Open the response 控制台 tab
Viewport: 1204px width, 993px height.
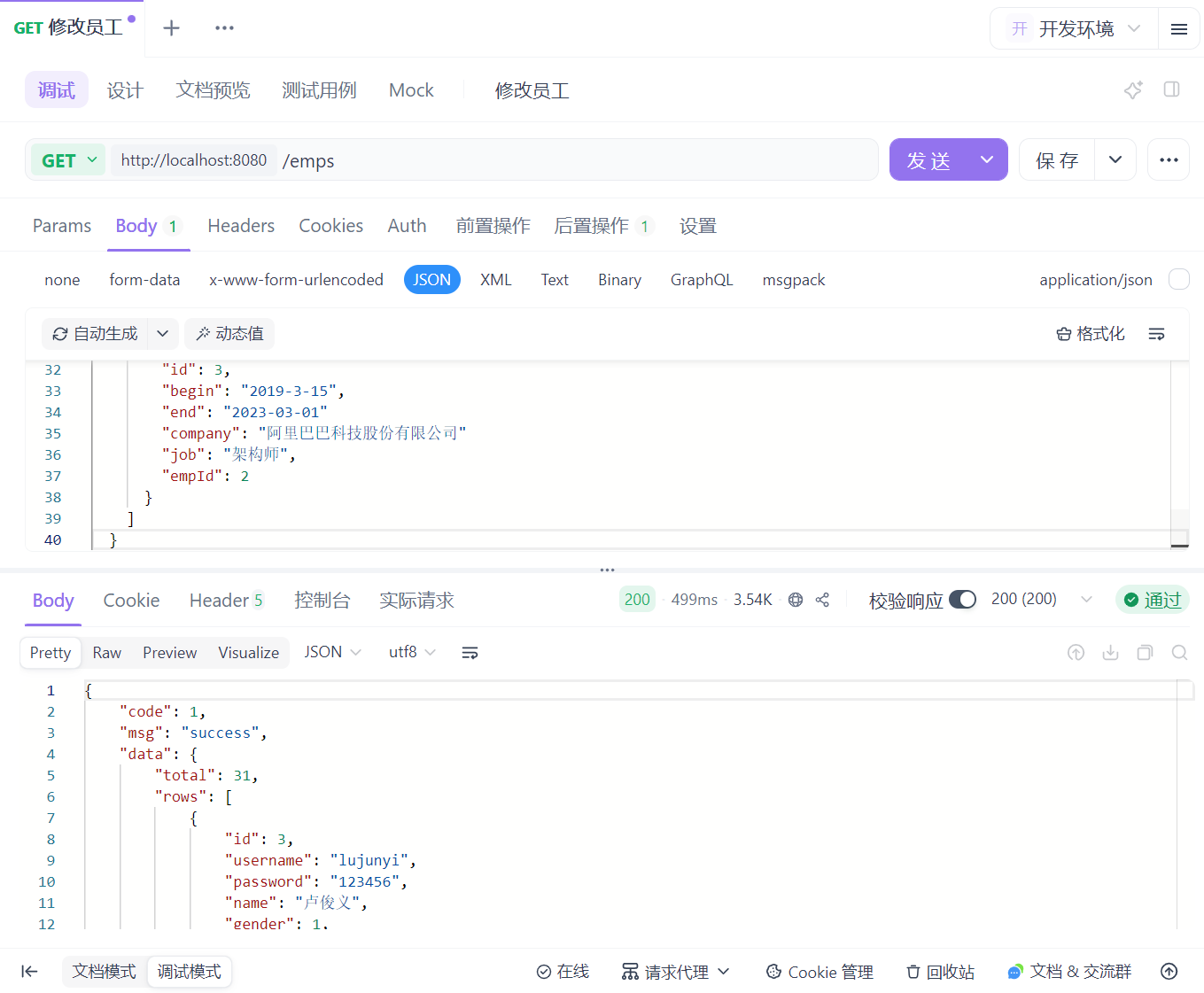[322, 601]
